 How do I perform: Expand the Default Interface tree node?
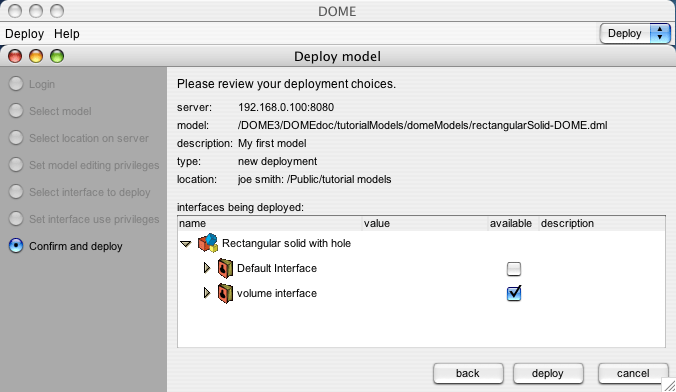(207, 268)
